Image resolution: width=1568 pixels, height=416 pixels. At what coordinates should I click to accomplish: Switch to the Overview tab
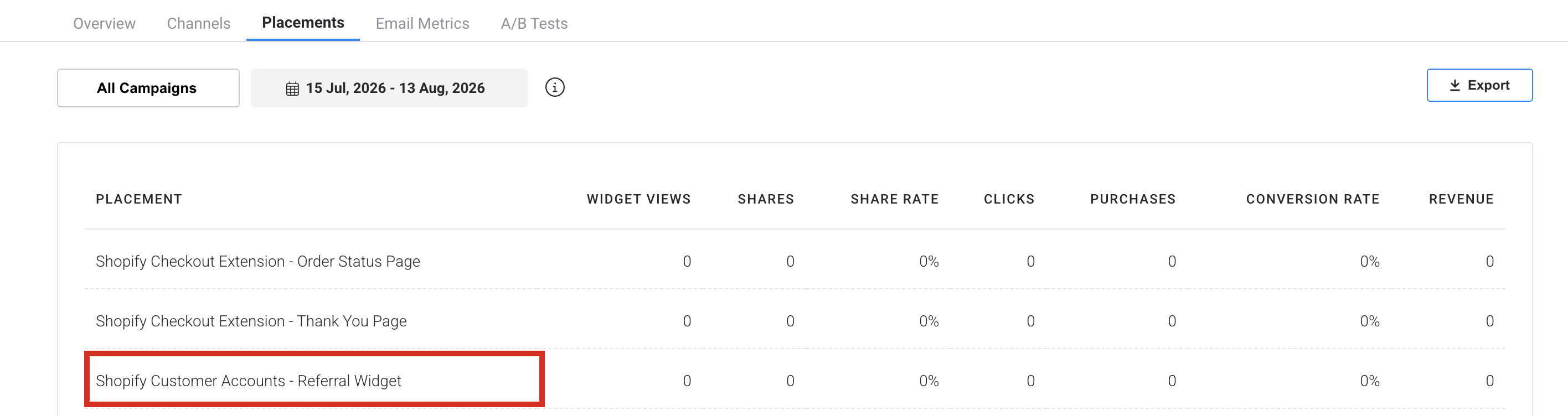[x=104, y=23]
